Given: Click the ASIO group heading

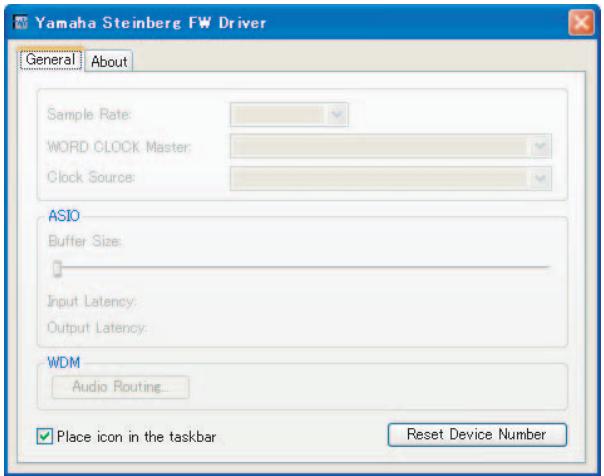Looking at the screenshot, I should [x=64, y=216].
